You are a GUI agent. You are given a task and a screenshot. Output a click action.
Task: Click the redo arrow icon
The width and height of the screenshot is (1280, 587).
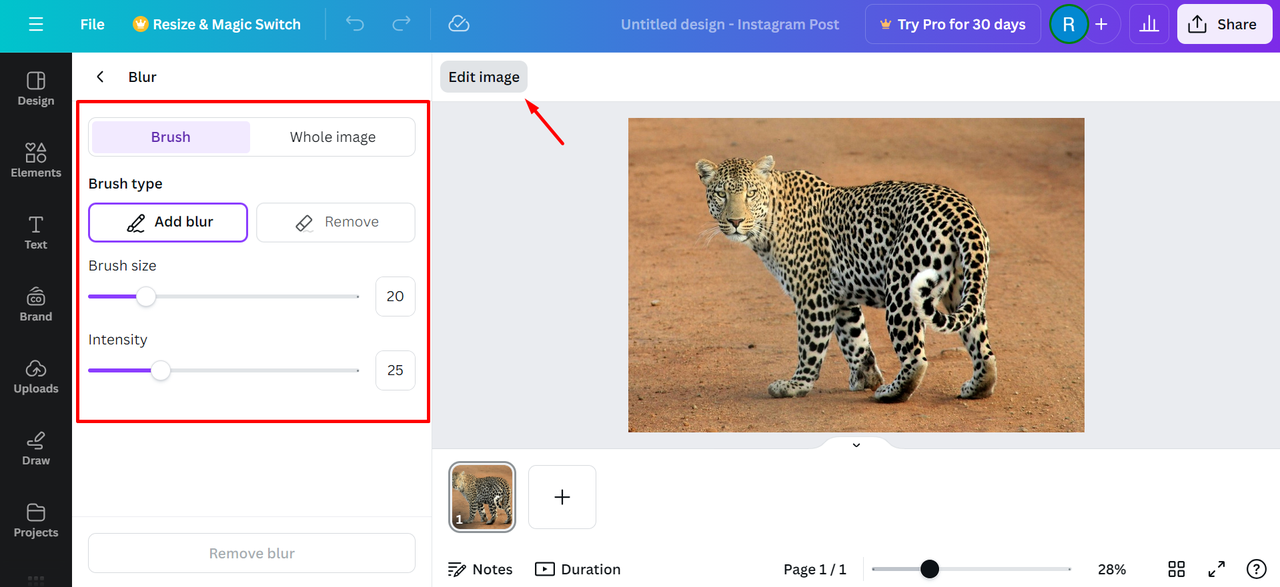[x=401, y=24]
